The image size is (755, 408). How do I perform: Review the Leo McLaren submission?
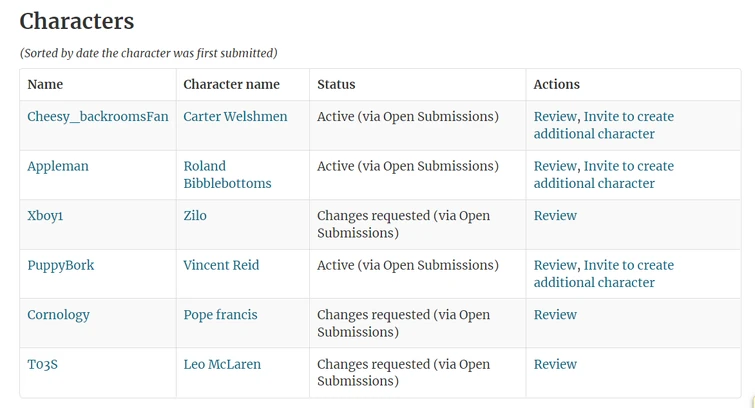555,365
